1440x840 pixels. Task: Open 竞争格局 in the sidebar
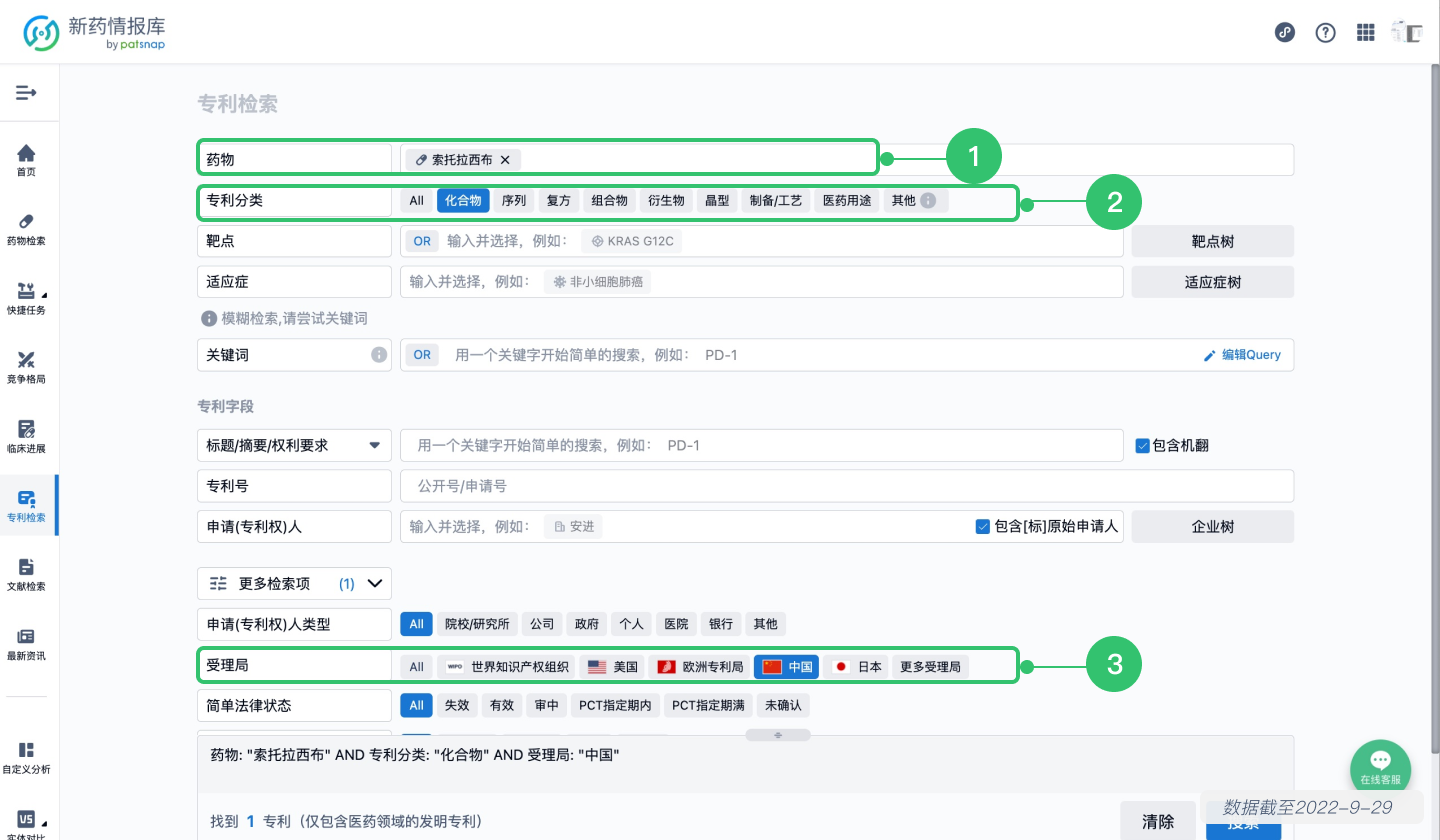point(26,367)
